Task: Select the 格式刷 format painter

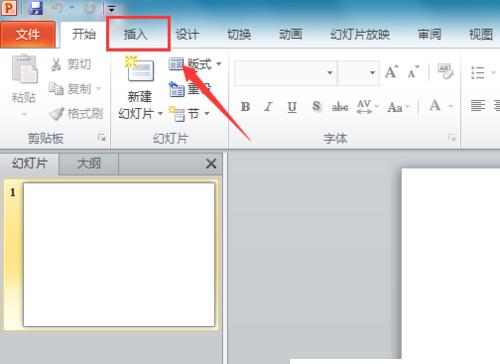Action: point(76,114)
